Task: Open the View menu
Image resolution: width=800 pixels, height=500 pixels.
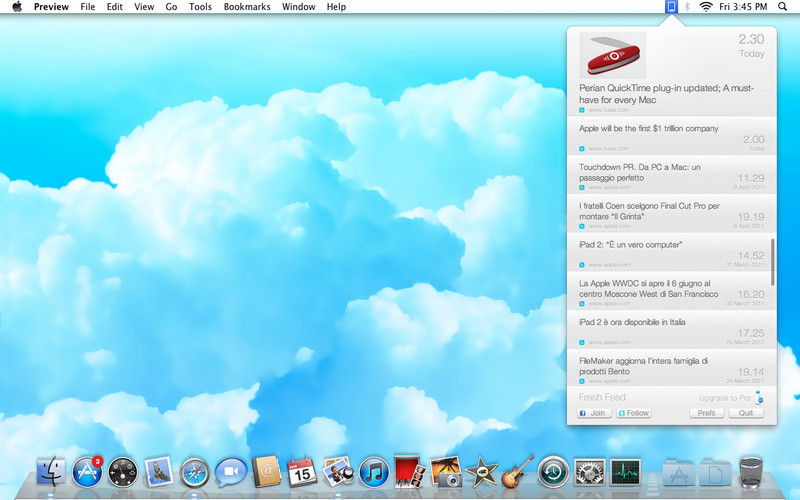Action: pos(144,7)
